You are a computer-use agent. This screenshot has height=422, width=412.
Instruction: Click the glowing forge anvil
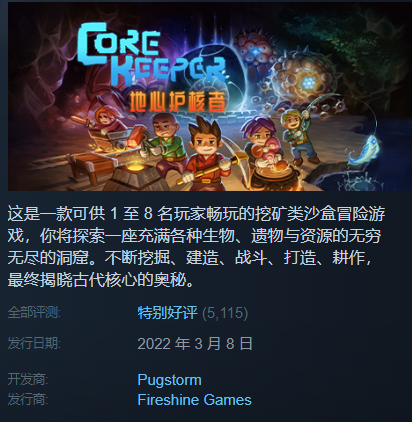137,173
